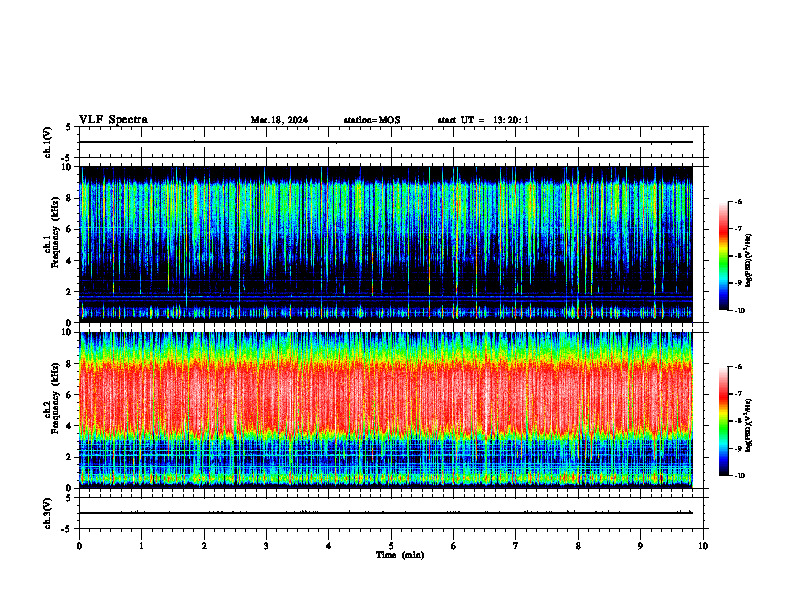Image resolution: width=792 pixels, height=612 pixels.
Task: Click the ch.1 spectrogram color scale bar
Action: pyautogui.click(x=724, y=256)
